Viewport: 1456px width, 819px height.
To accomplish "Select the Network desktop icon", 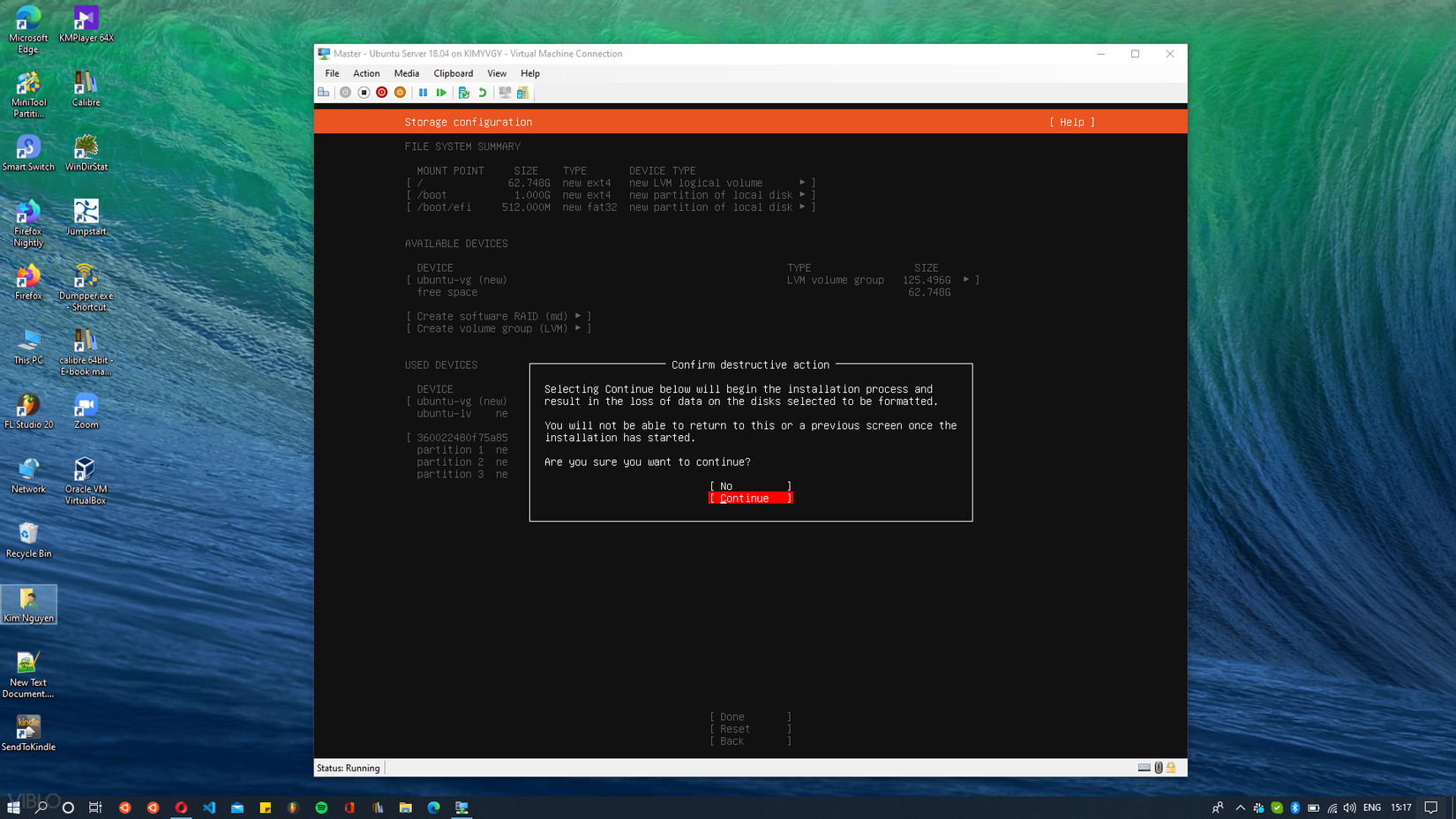I will (28, 476).
